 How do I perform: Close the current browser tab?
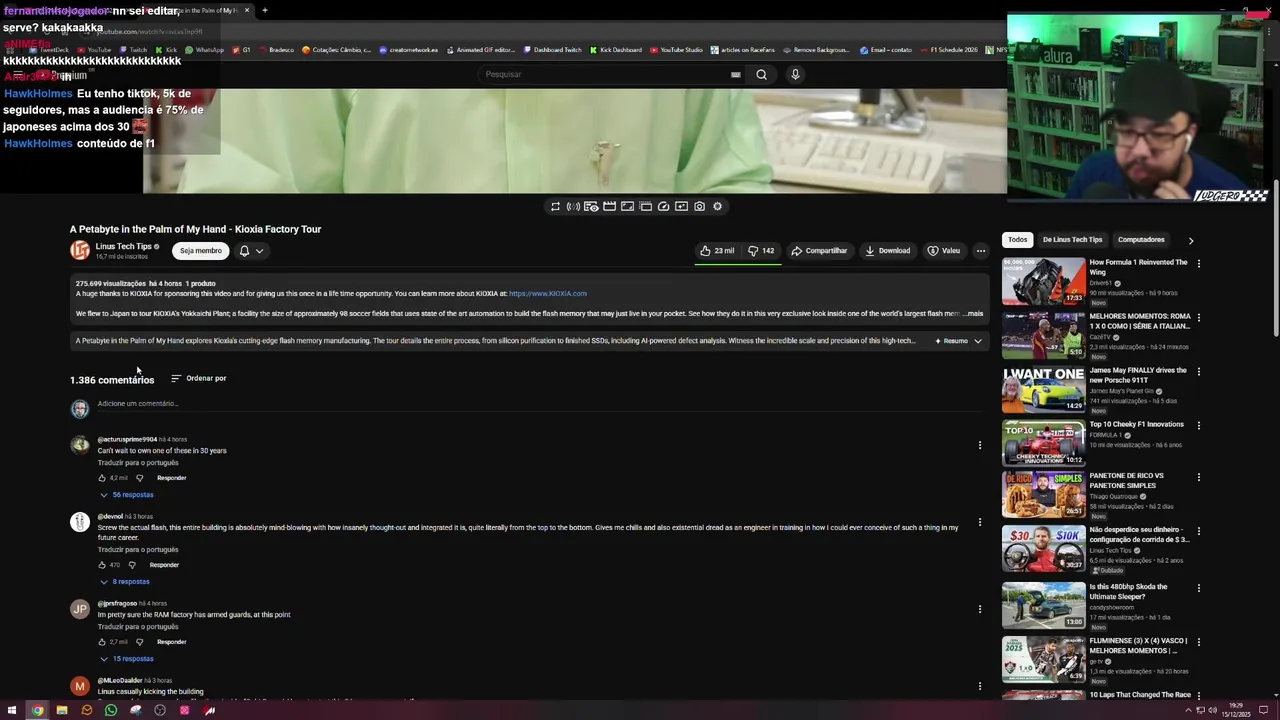[x=247, y=10]
